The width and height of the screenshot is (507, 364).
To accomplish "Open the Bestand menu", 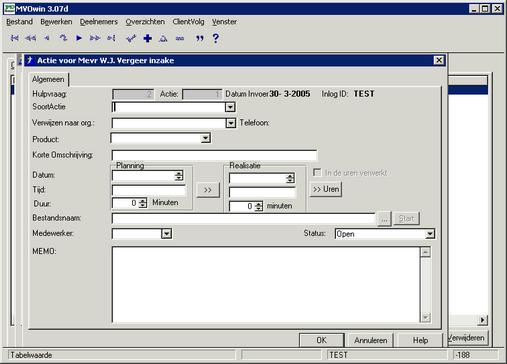I will click(x=20, y=22).
